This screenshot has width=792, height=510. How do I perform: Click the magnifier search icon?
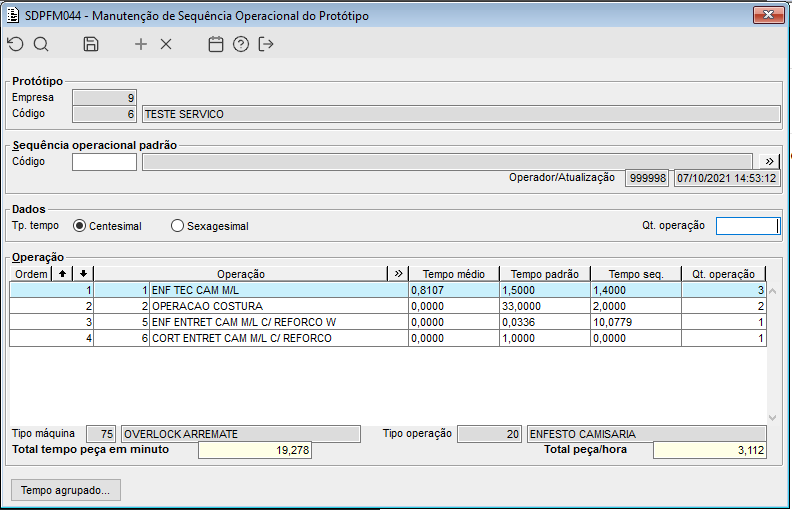point(41,44)
